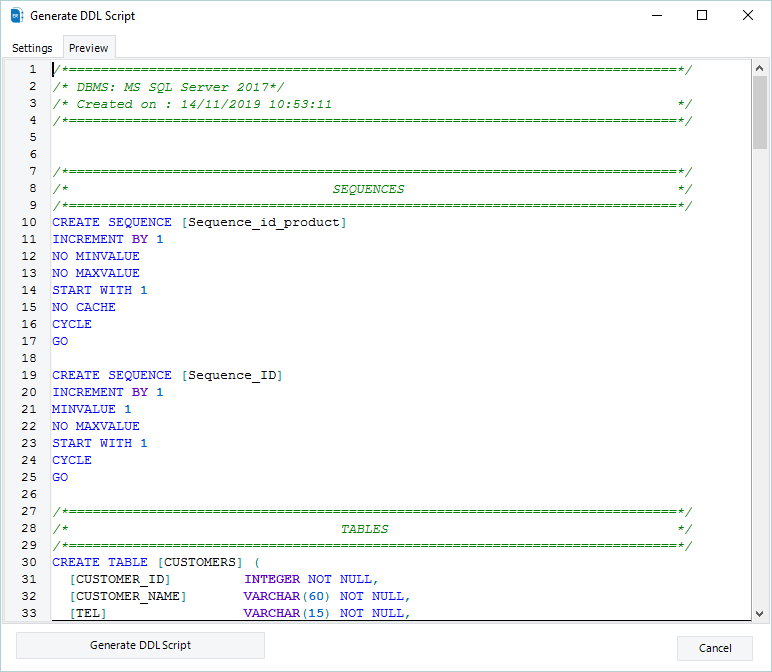Maximize the Generate DDL Script window
Image resolution: width=772 pixels, height=672 pixels.
[x=702, y=16]
